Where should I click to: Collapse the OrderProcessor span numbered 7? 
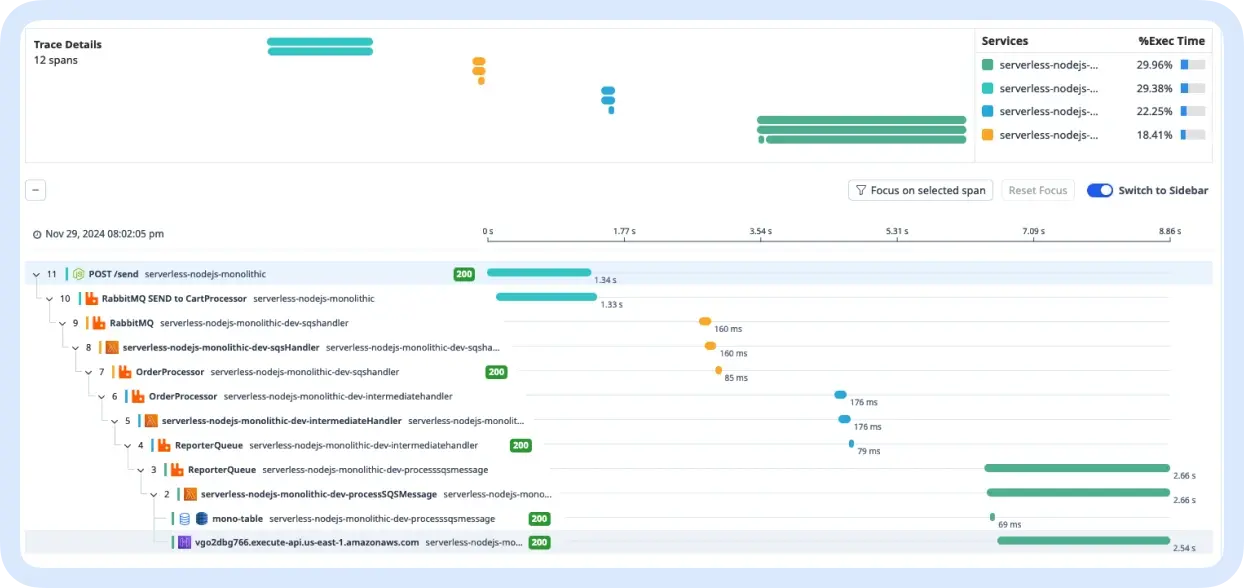(x=88, y=372)
